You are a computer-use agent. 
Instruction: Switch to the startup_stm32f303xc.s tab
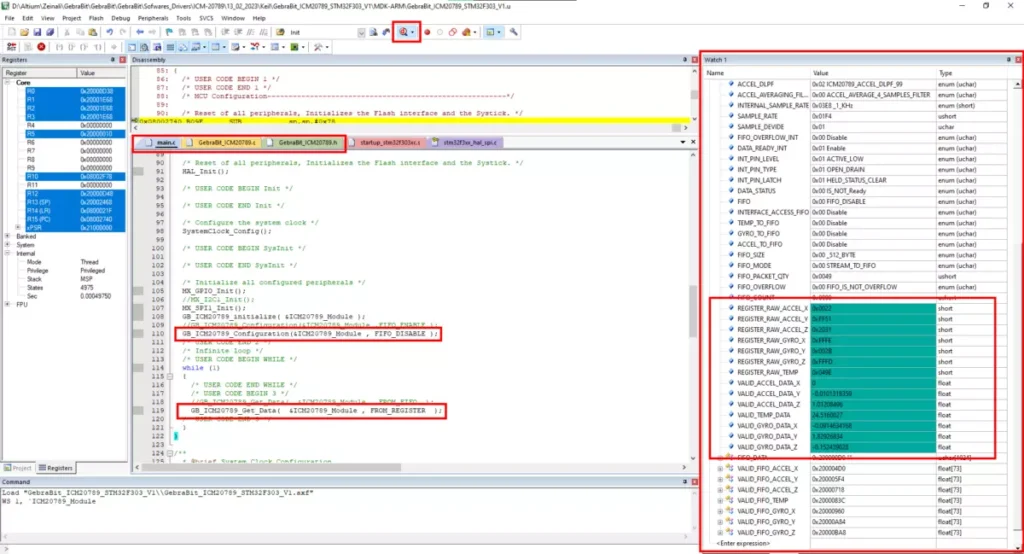(x=385, y=142)
